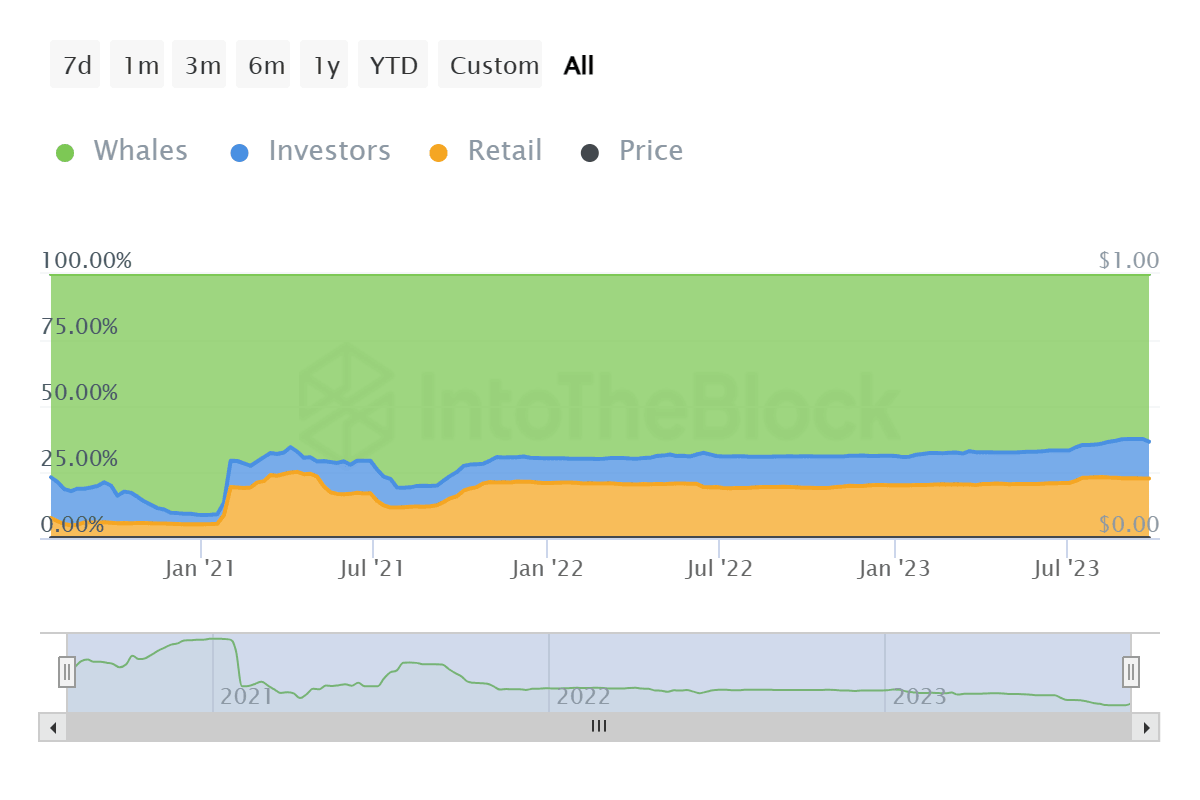Click the left range navigator handle
Screen dimensions: 1200x800
(67, 670)
